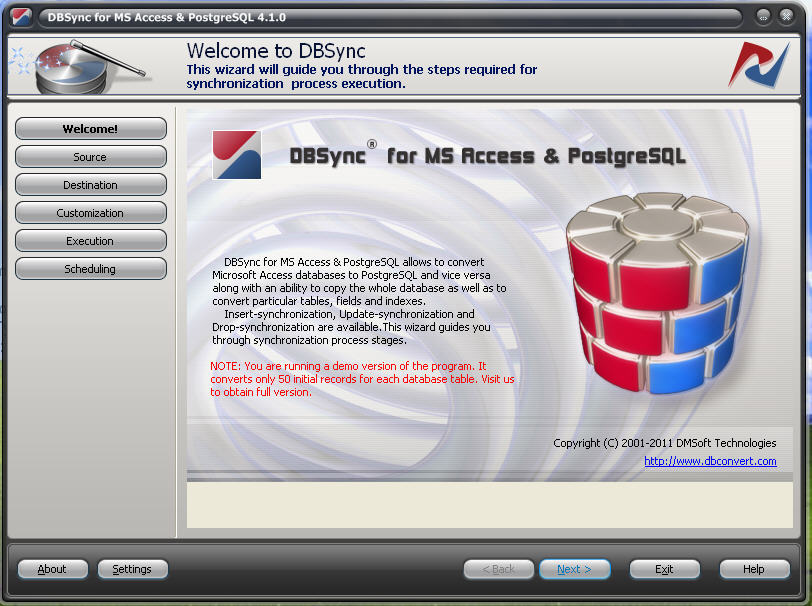Select the Customization step in sidebar
Screen dimensions: 812x606
pyautogui.click(x=90, y=212)
